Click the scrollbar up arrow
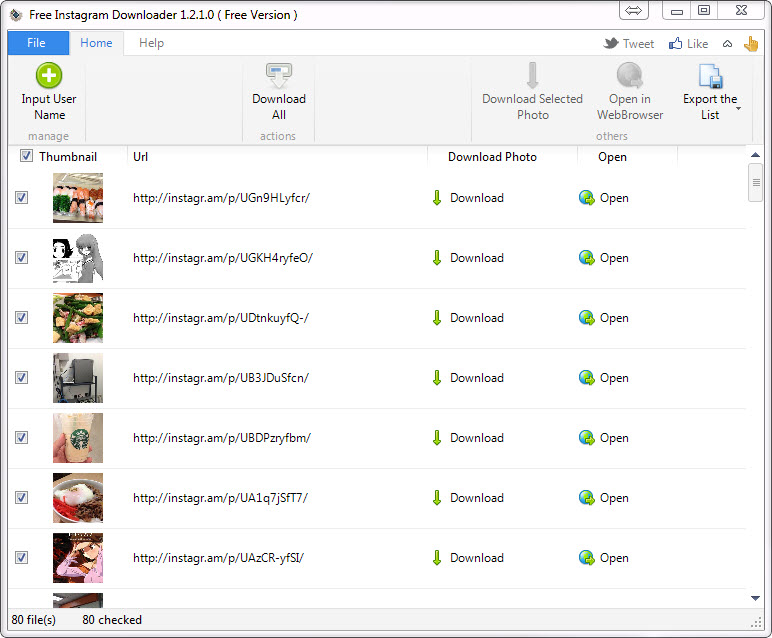Image resolution: width=772 pixels, height=638 pixels. [x=755, y=155]
